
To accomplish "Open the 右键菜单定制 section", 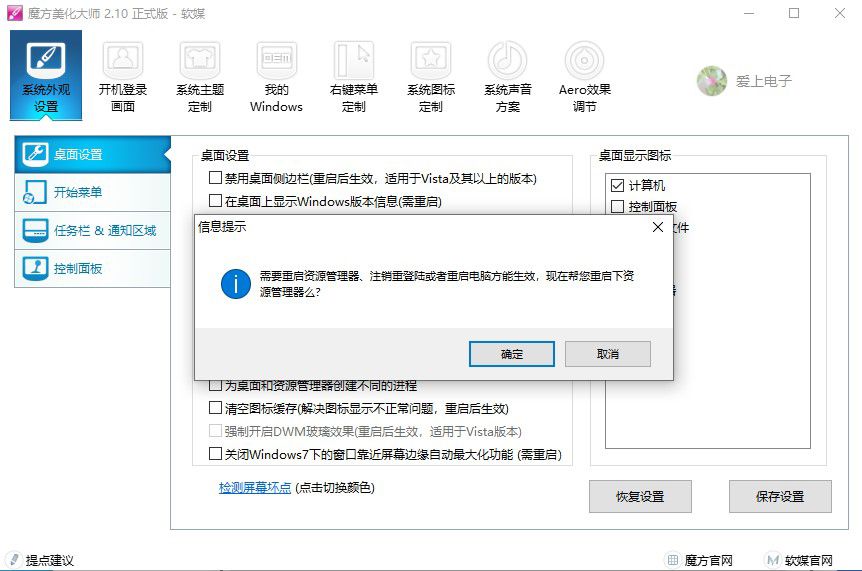I will [353, 77].
